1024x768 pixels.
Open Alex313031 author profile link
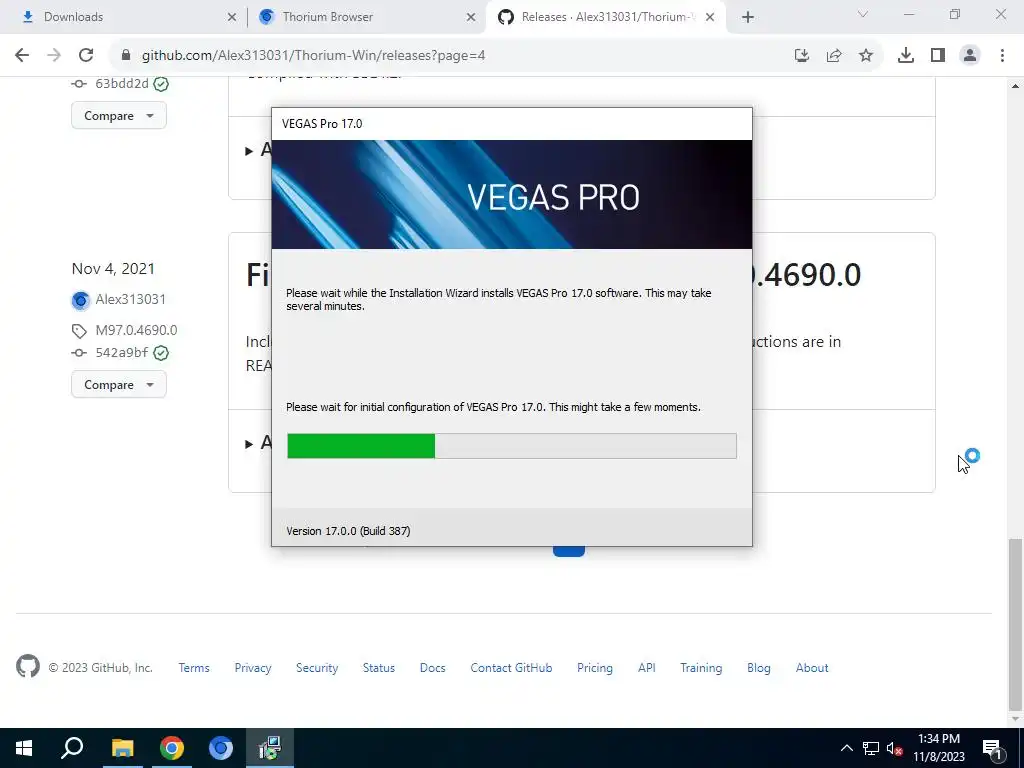pos(131,299)
